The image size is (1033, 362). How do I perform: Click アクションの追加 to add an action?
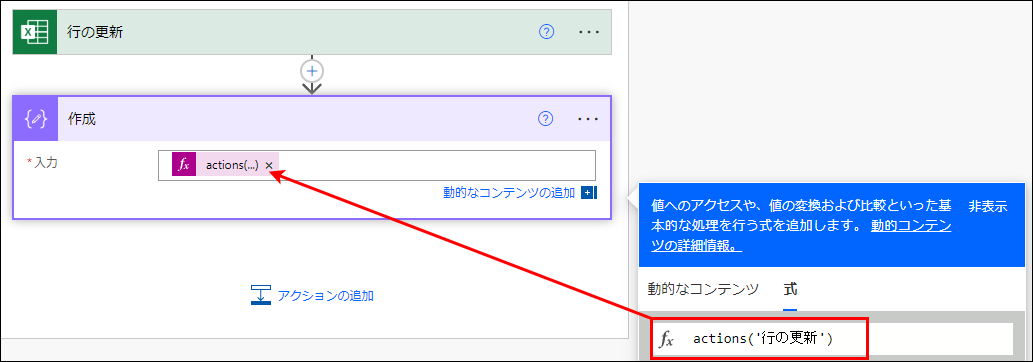tap(326, 295)
